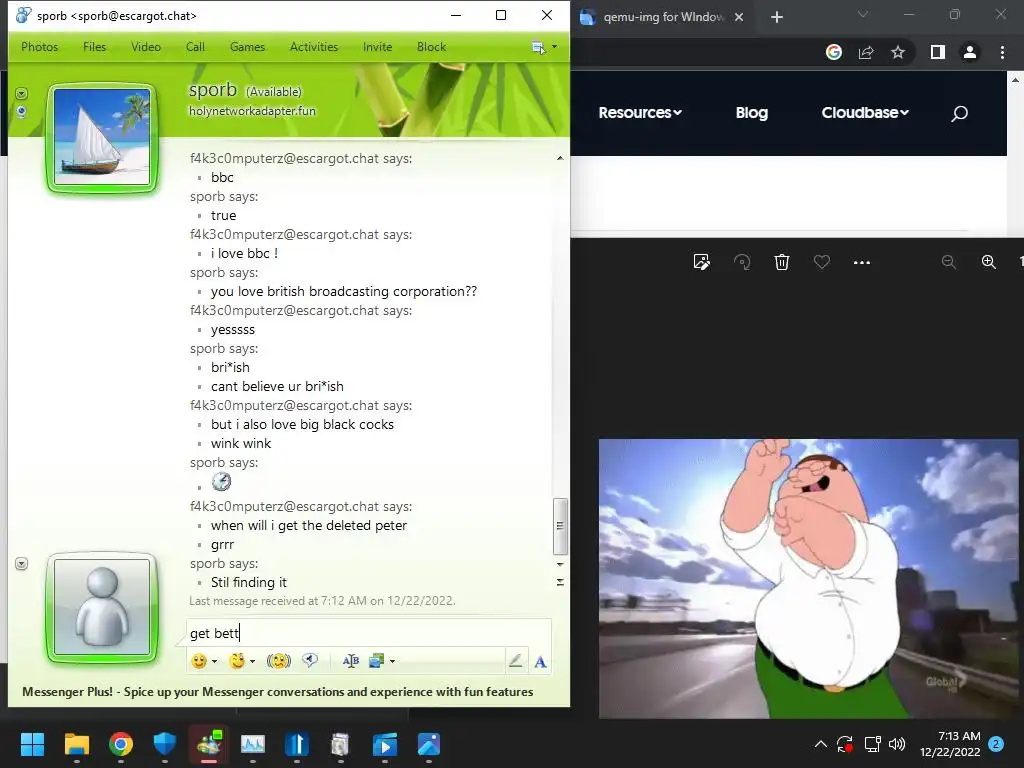Open options arrow beside your own display picture

[x=22, y=564]
